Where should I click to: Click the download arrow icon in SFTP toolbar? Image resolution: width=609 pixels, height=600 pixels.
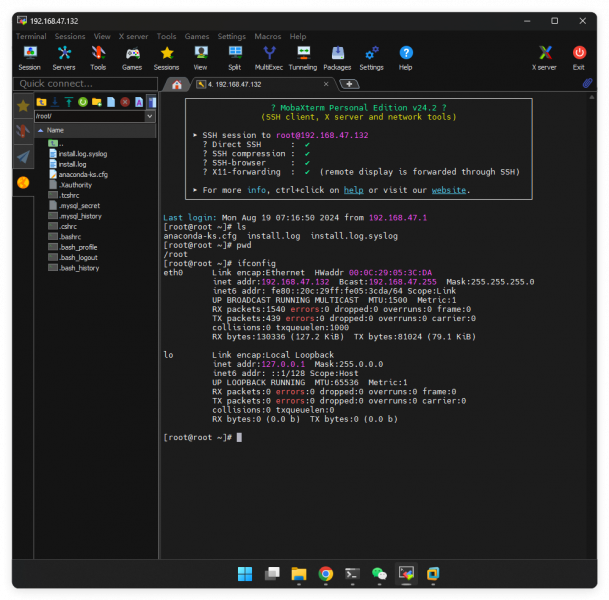[55, 102]
